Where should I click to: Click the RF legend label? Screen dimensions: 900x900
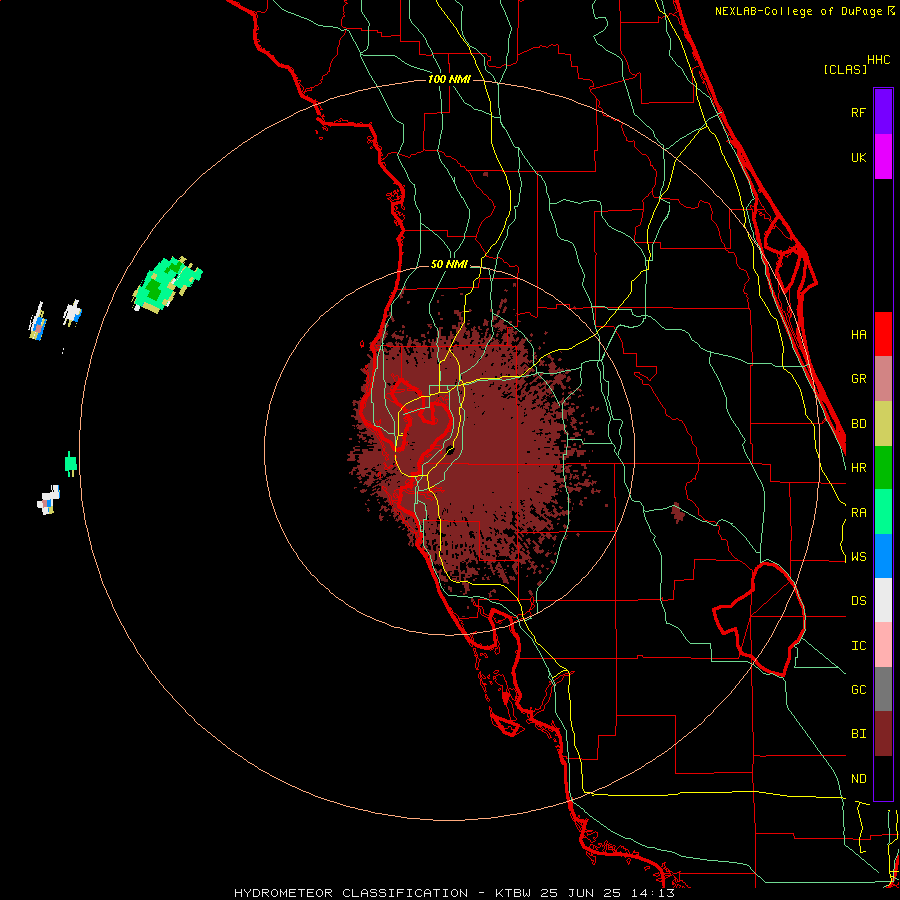pos(858,112)
